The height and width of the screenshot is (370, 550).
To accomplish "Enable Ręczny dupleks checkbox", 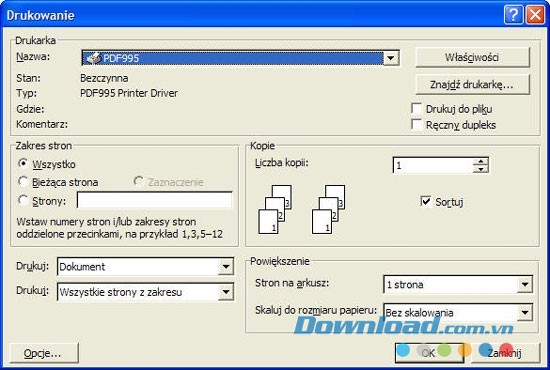I will 416,124.
